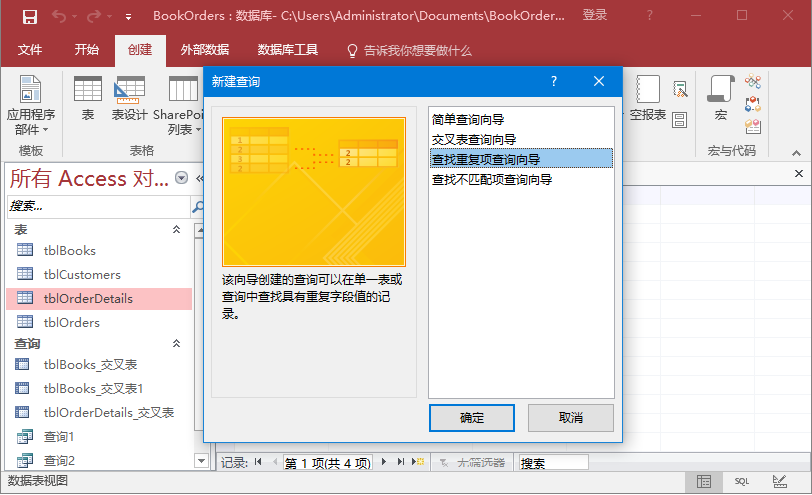
Task: Click the Macro icon in ribbon
Action: pyautogui.click(x=719, y=99)
